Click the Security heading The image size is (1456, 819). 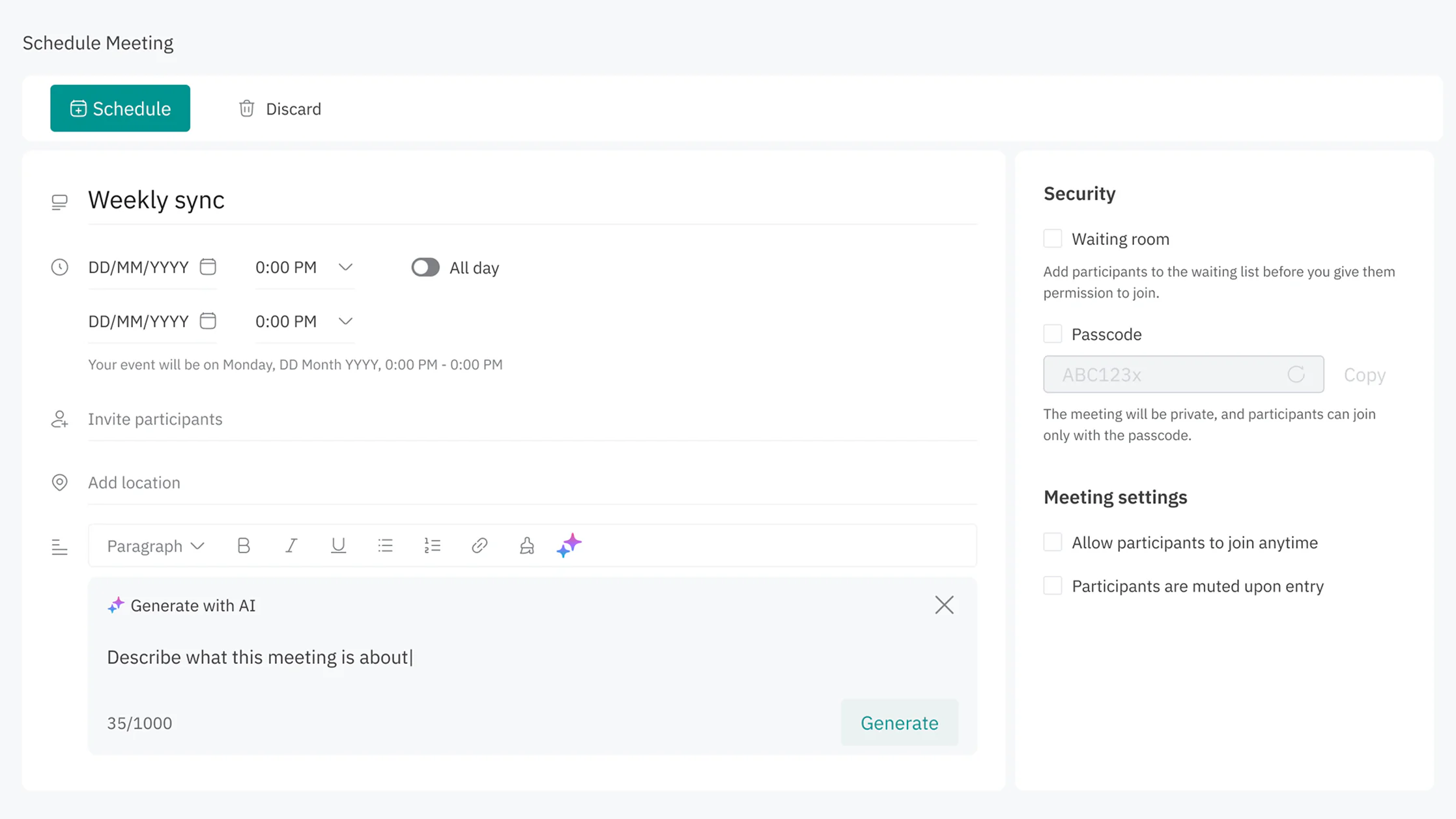[1079, 194]
